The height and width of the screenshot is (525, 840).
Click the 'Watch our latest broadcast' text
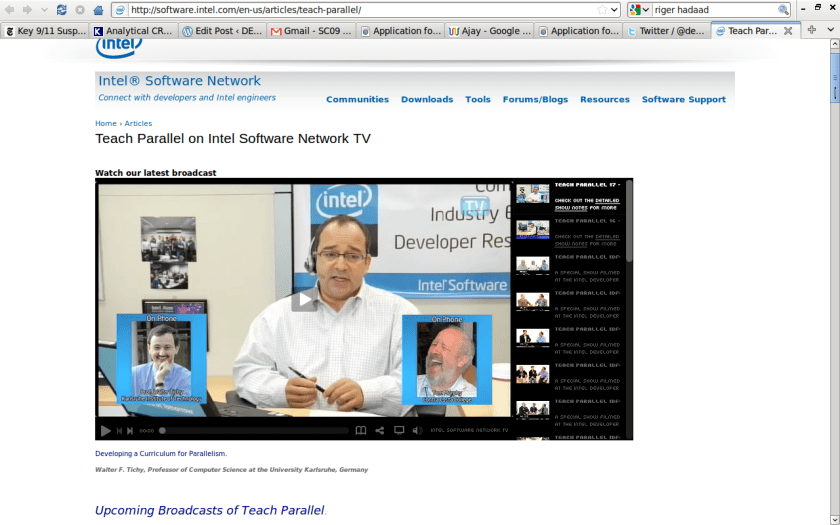156,173
